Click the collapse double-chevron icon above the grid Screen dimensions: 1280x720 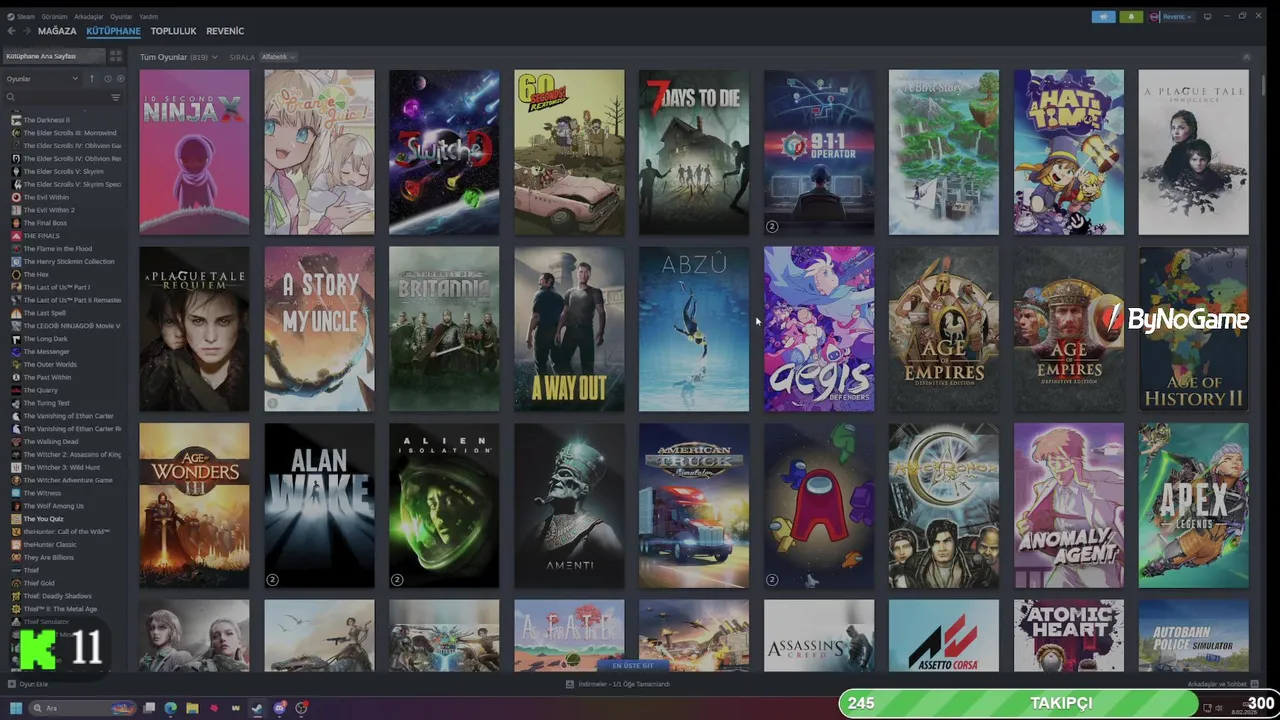(x=1246, y=57)
